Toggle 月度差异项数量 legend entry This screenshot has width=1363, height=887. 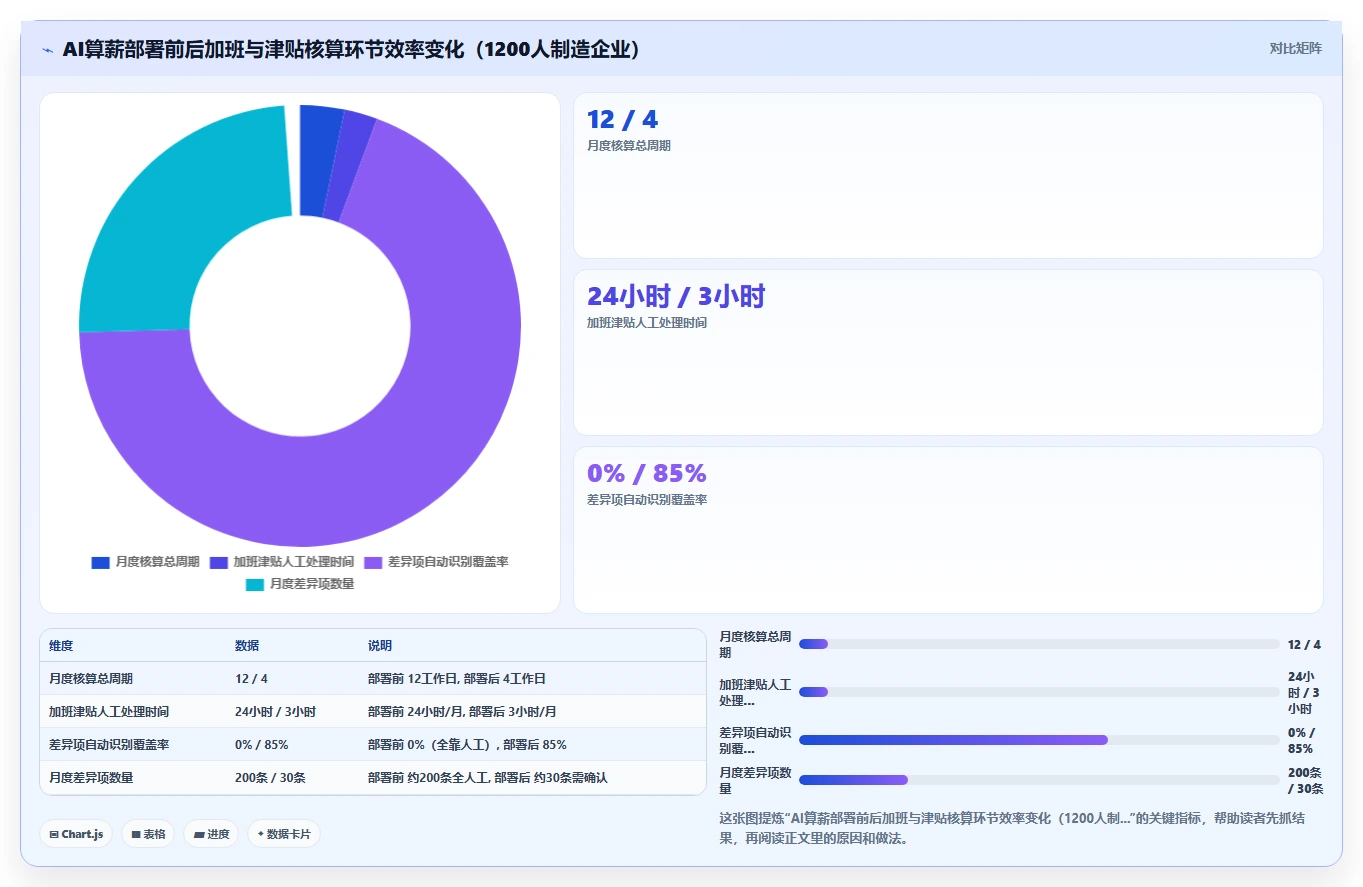(x=300, y=584)
